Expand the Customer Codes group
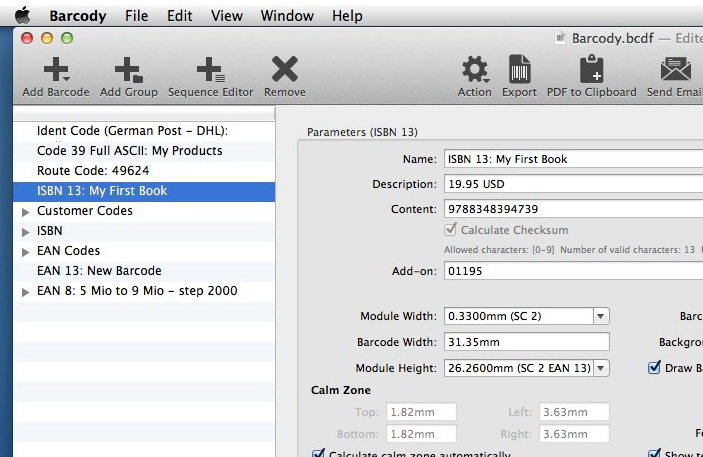The image size is (703, 457). (x=26, y=211)
